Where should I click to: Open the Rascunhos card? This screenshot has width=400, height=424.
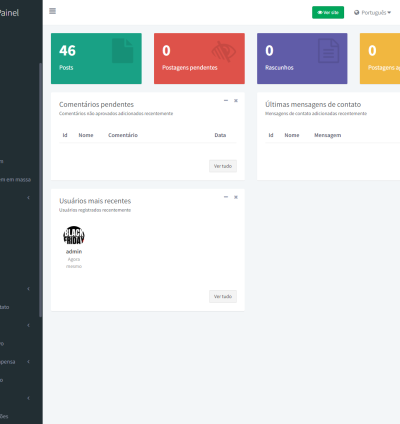click(x=302, y=58)
